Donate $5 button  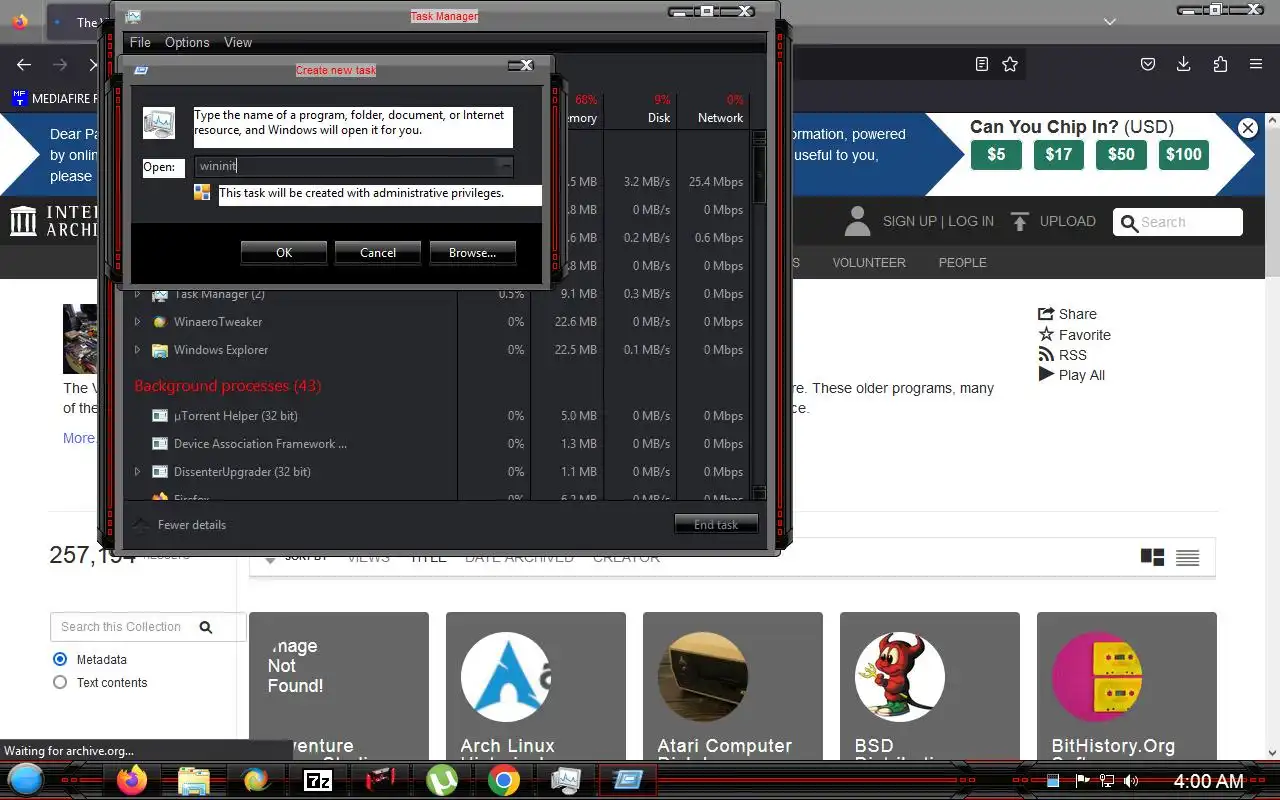(x=996, y=154)
